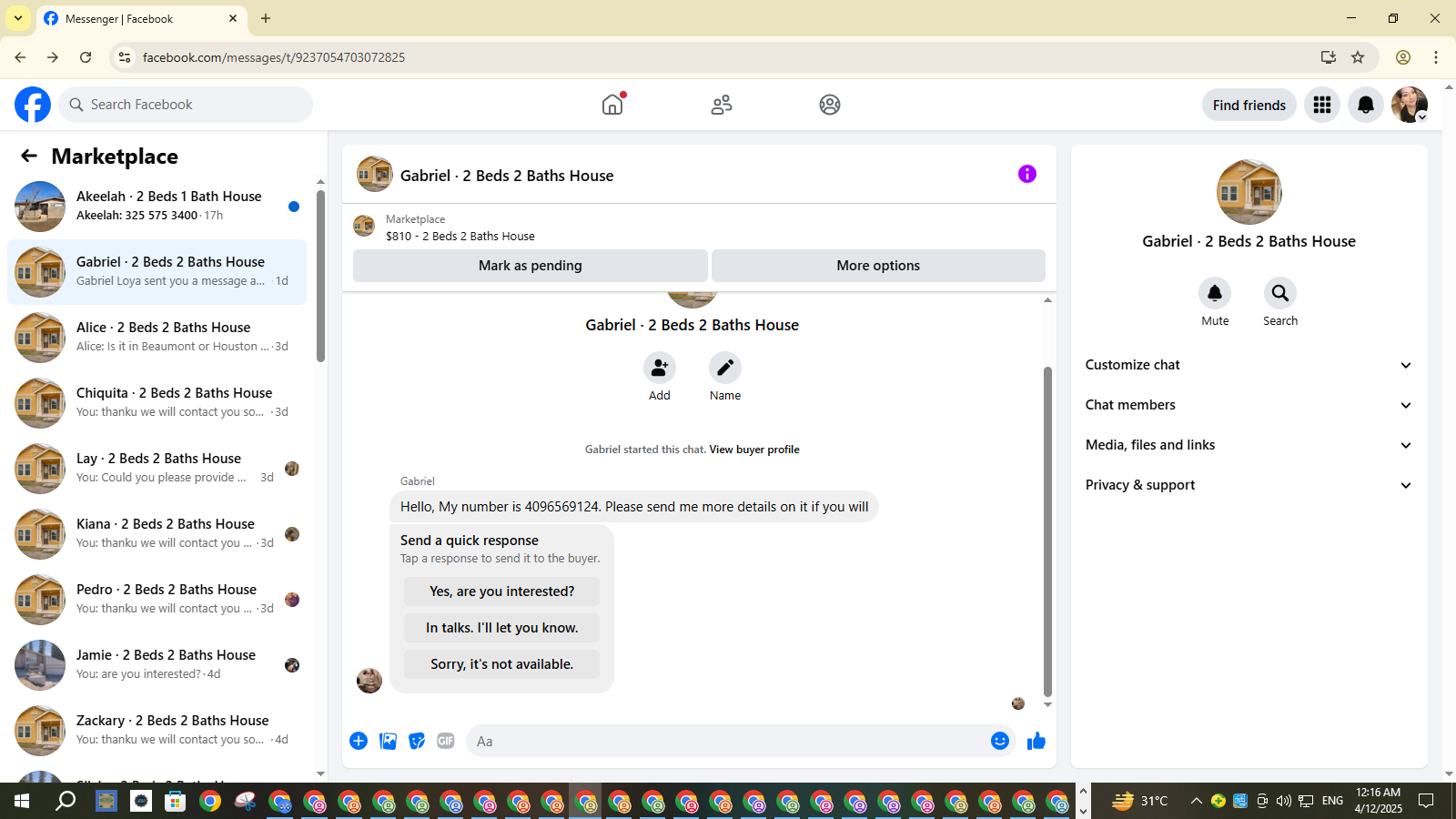The height and width of the screenshot is (819, 1456).
Task: Open the notifications bell
Action: [x=1366, y=105]
